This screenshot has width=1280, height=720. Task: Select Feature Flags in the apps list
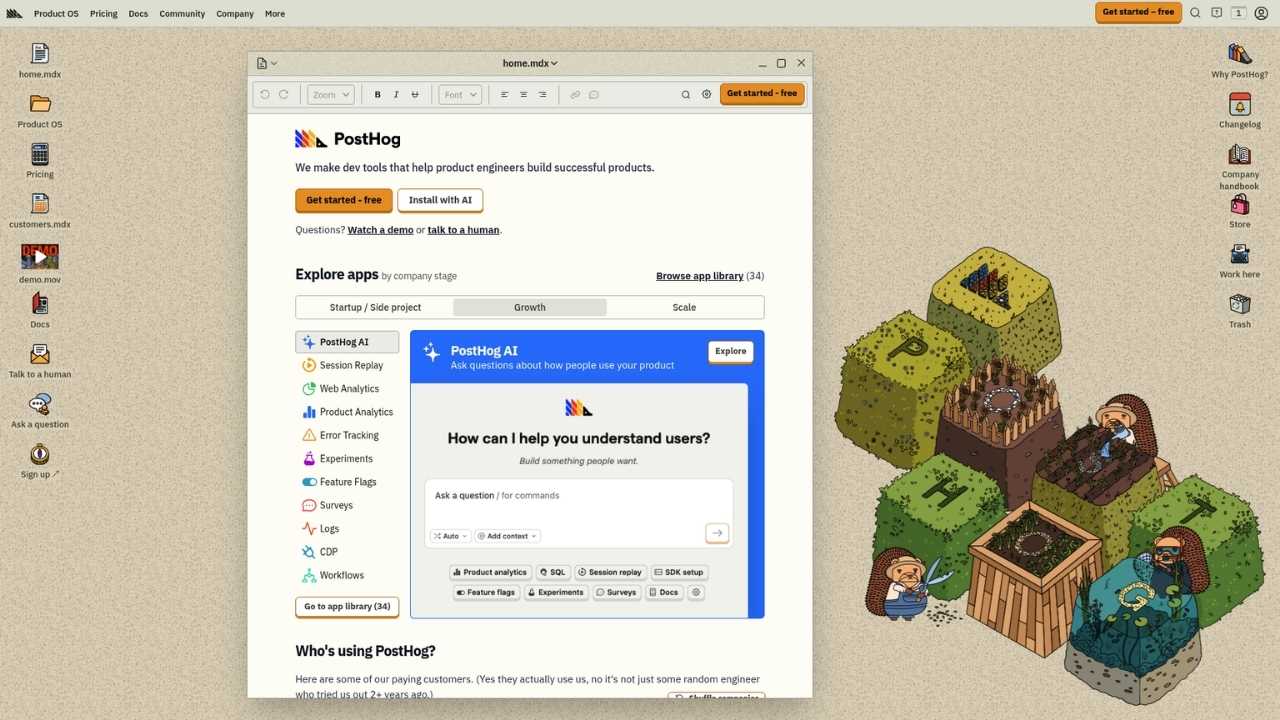pyautogui.click(x=347, y=482)
